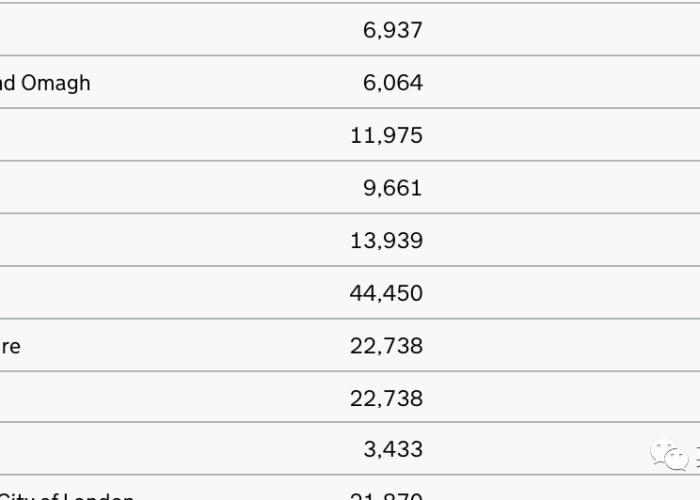This screenshot has width=700, height=500.
Task: Click the partially visible 21,870 value
Action: point(387,496)
